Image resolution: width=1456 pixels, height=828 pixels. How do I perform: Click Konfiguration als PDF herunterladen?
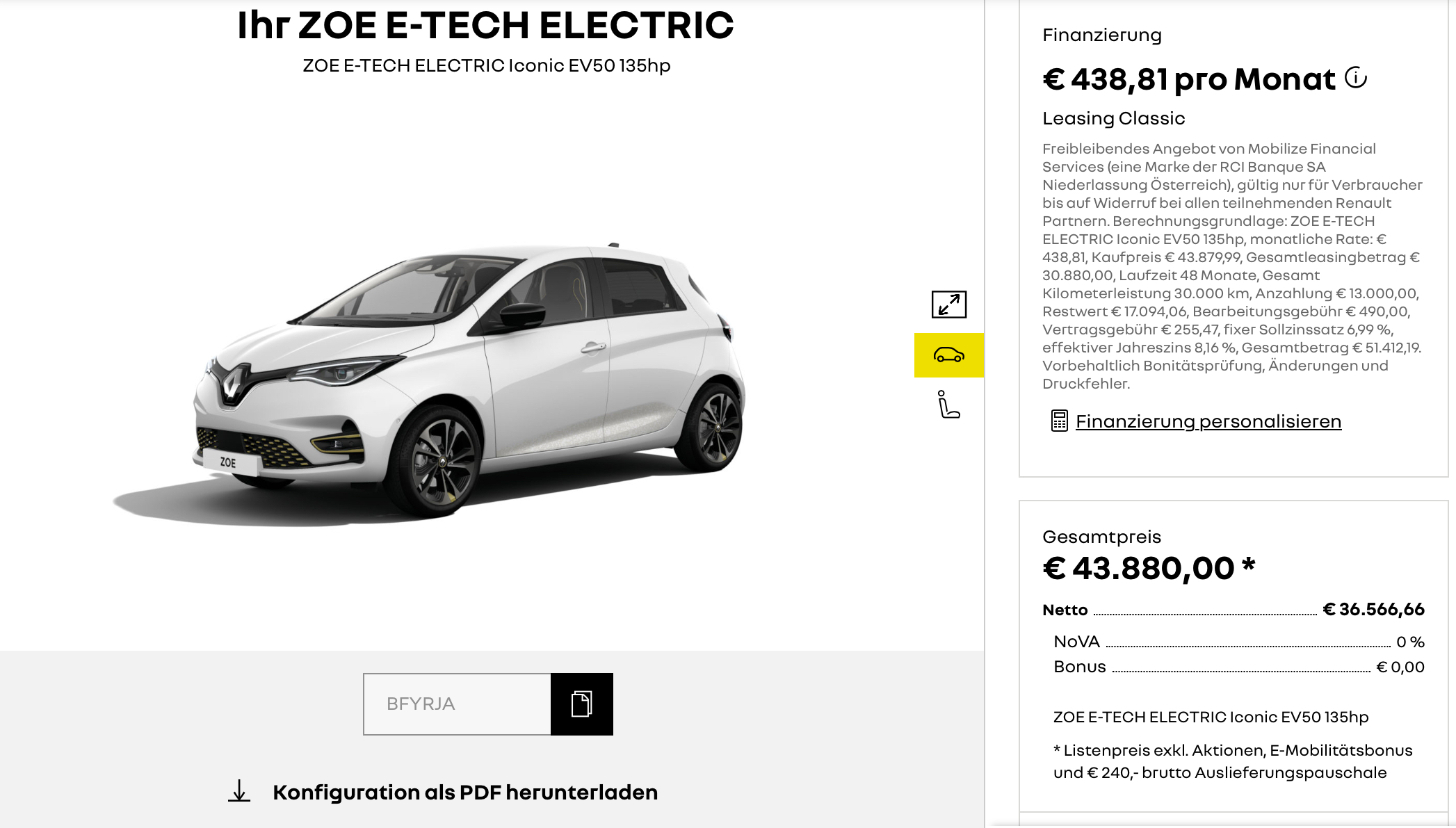[465, 792]
